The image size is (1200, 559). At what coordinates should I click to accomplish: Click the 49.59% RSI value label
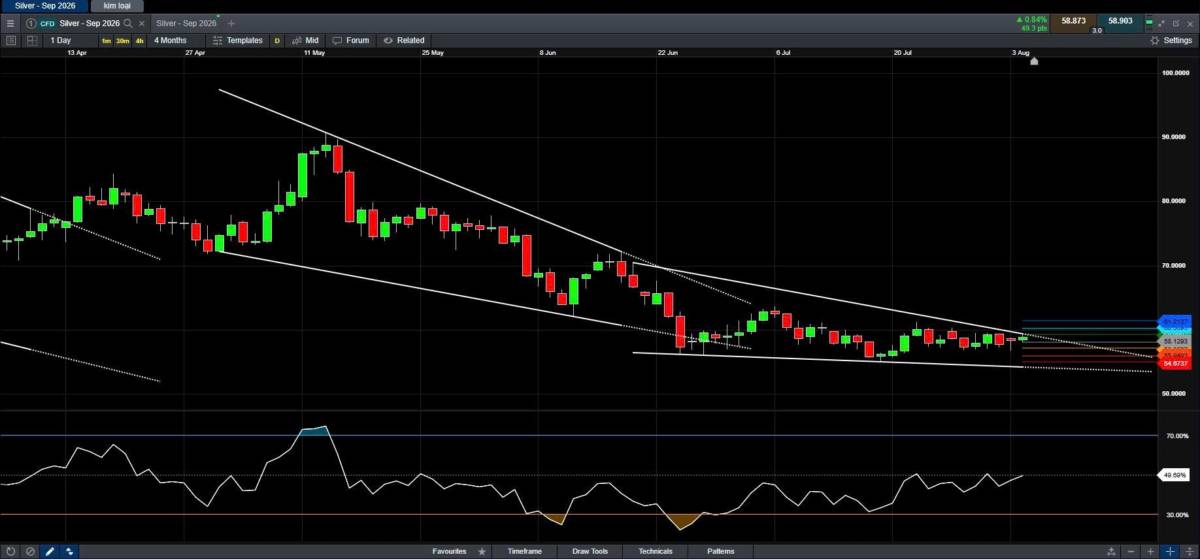(1175, 475)
